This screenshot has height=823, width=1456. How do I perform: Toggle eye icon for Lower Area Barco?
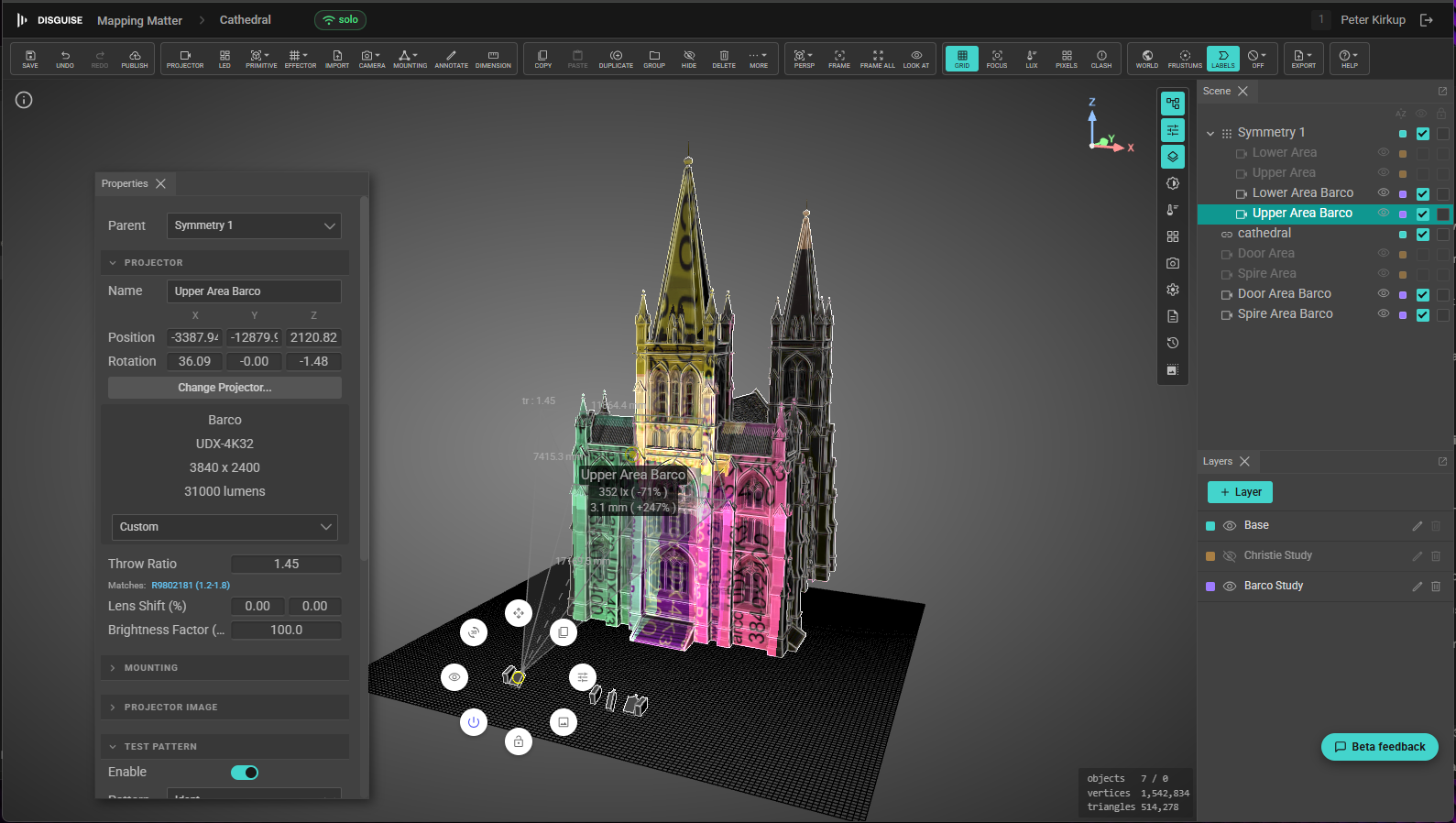[1384, 192]
